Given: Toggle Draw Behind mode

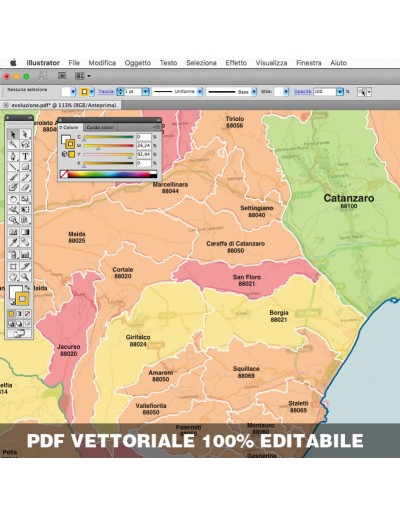Looking at the screenshot, I should pos(19,323).
